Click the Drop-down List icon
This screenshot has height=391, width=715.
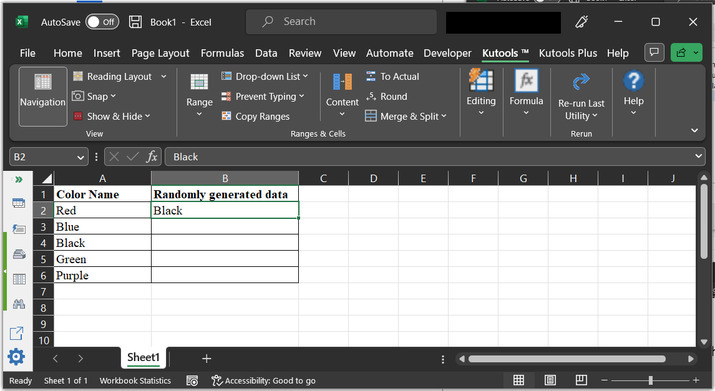[226, 76]
